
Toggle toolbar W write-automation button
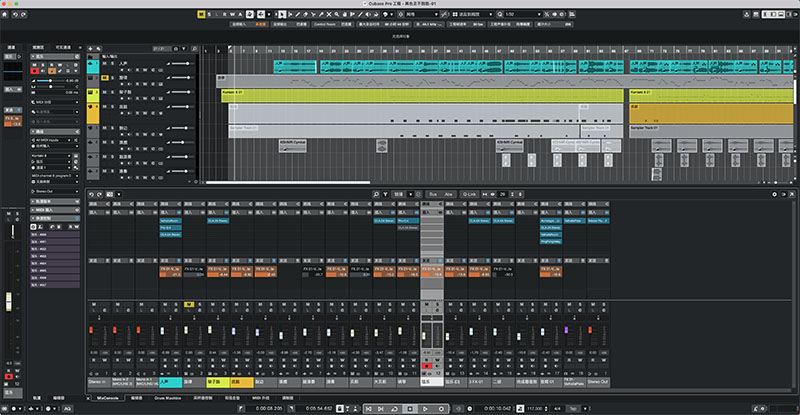point(232,14)
